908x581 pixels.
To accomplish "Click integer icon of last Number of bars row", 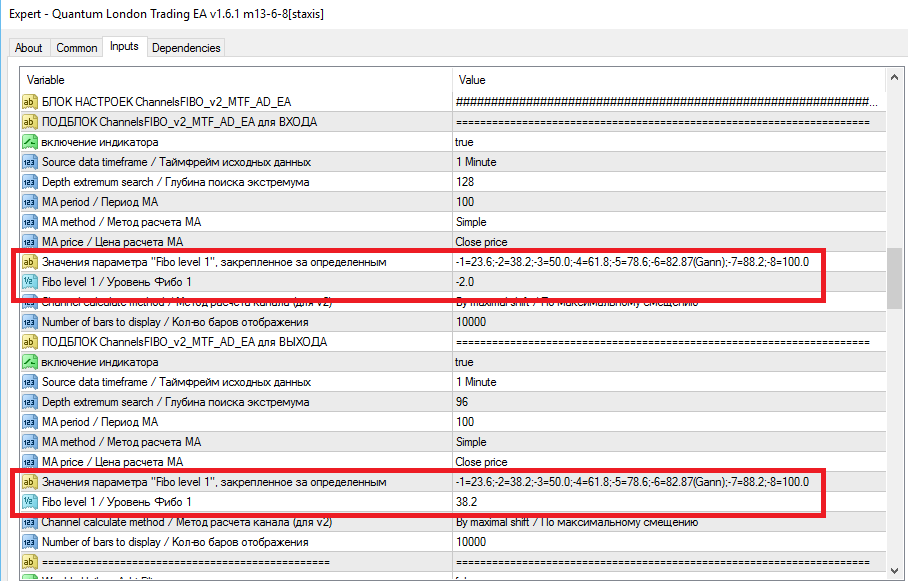I will coord(30,542).
